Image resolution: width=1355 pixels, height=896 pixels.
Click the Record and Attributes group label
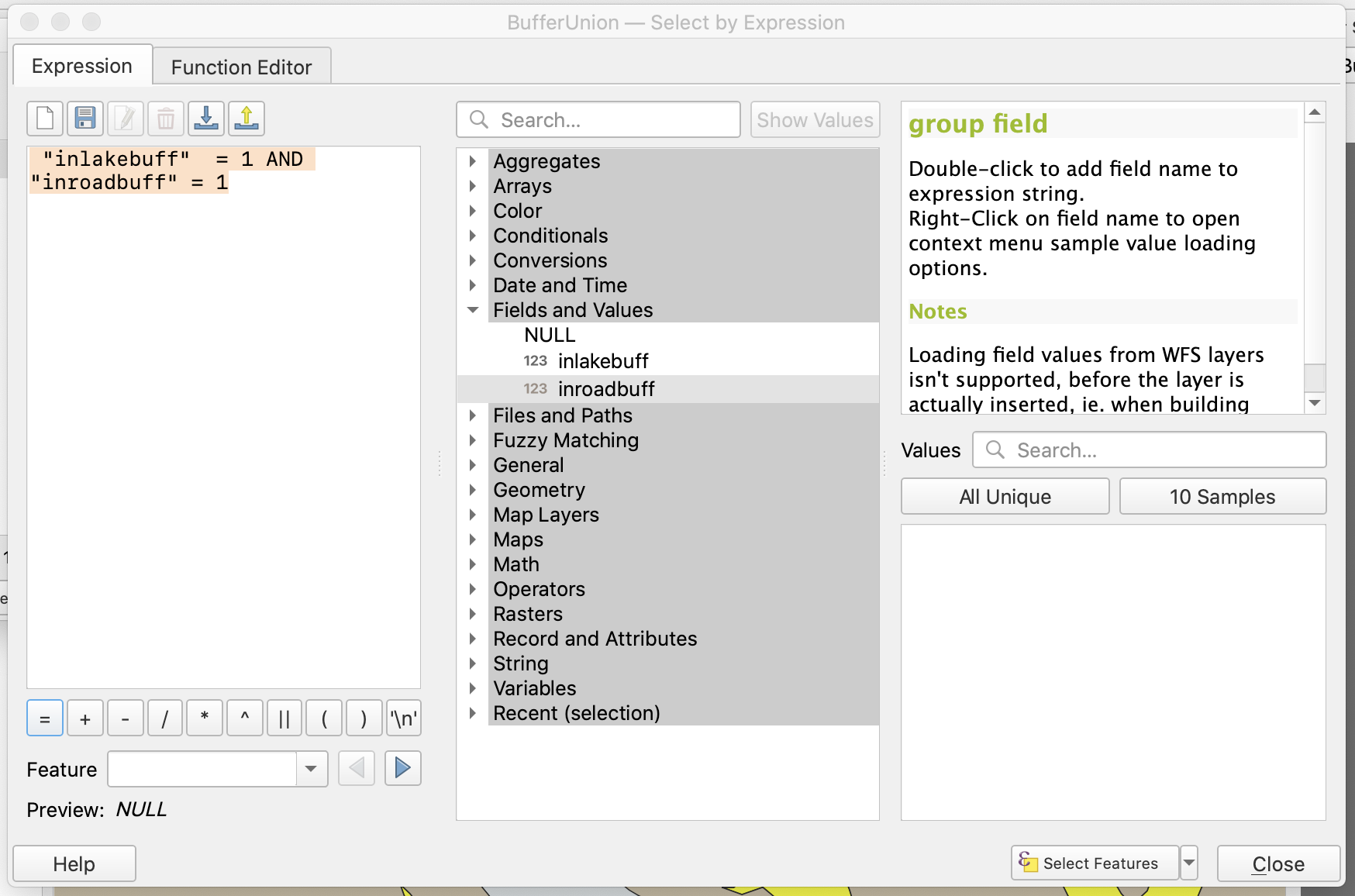pyautogui.click(x=595, y=639)
